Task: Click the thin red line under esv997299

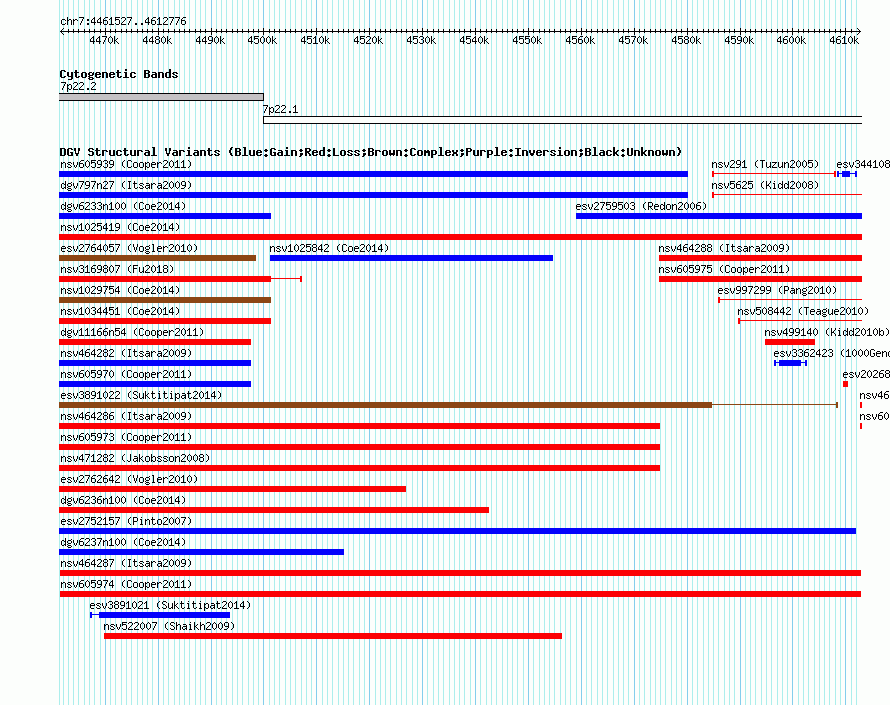Action: click(x=790, y=300)
